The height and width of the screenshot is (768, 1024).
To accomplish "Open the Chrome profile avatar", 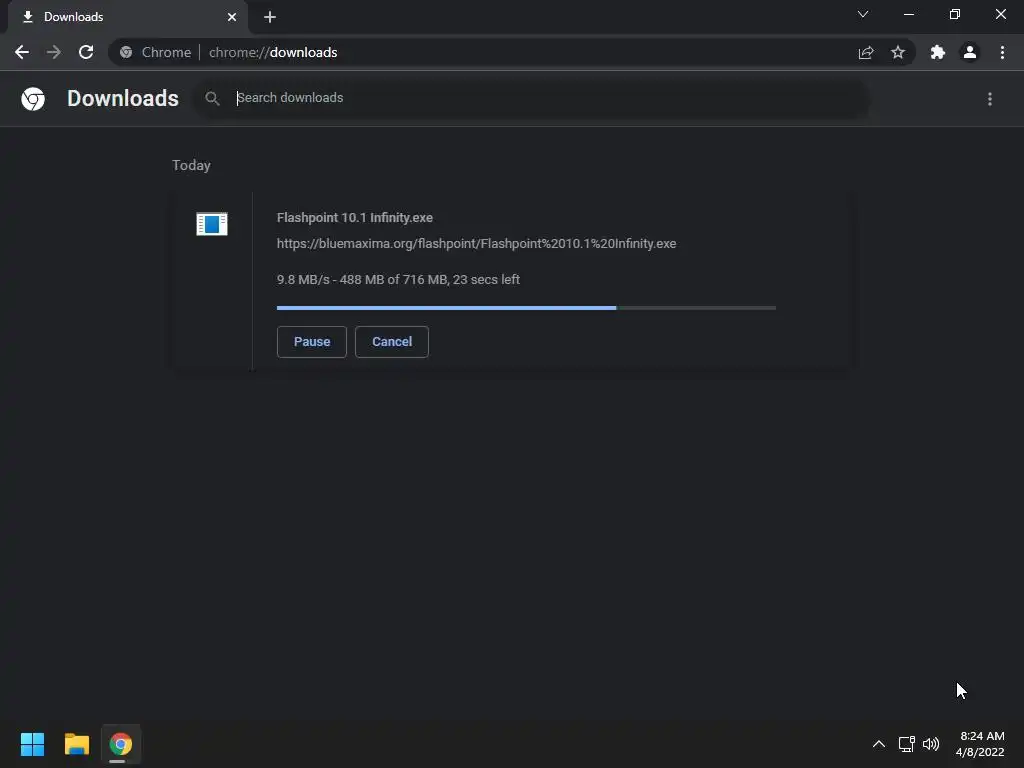I will (970, 52).
